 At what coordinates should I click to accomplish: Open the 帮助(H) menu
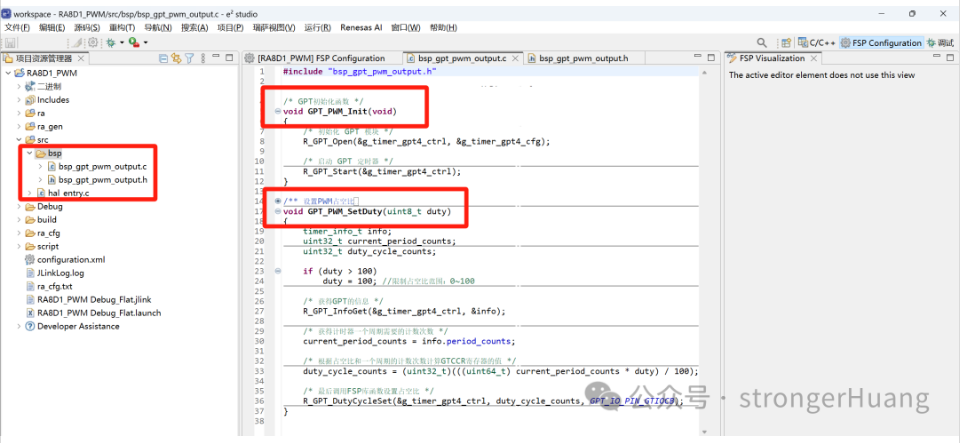[x=443, y=28]
